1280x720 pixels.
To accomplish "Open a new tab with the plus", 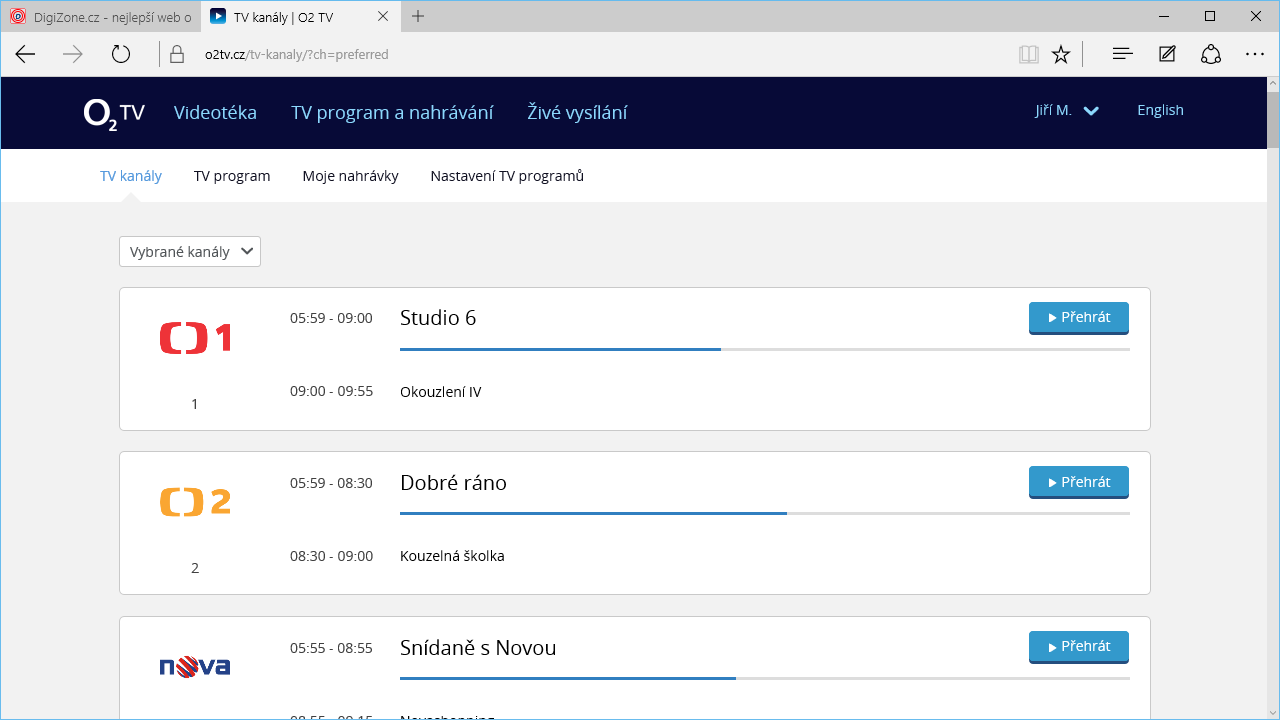I will (418, 16).
